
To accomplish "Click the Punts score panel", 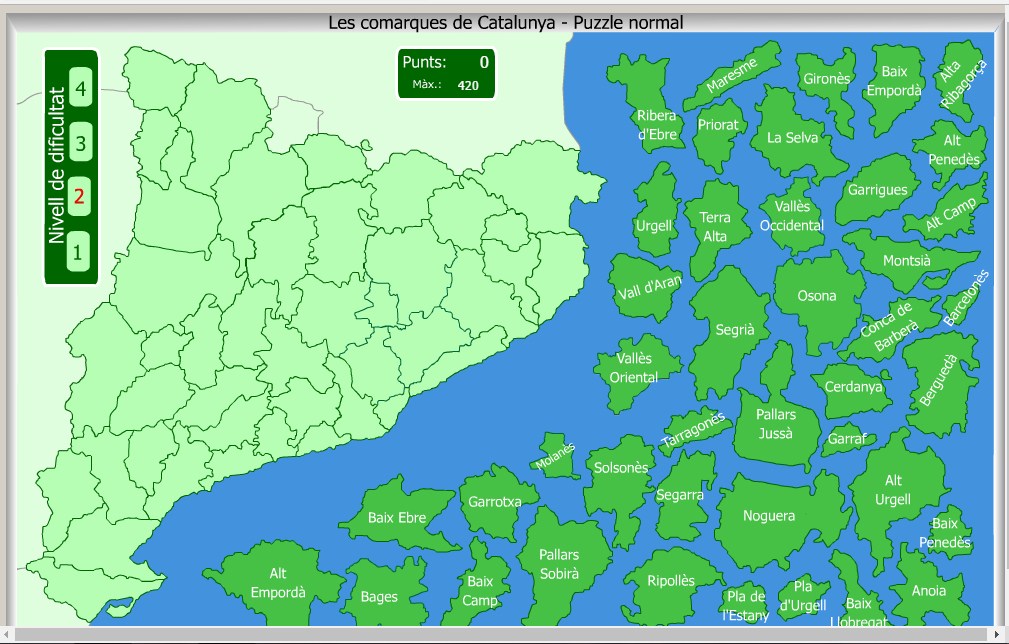I will click(446, 74).
